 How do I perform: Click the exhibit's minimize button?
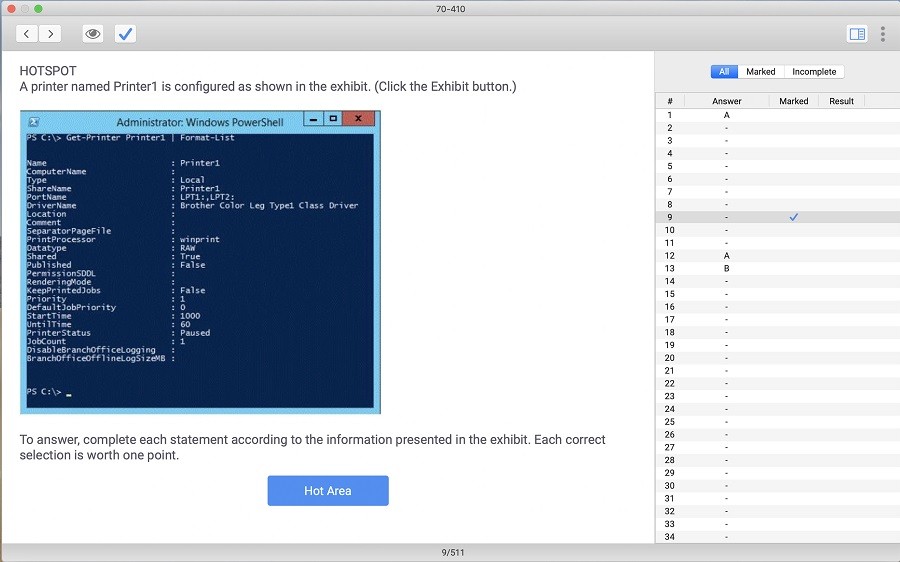tap(313, 119)
